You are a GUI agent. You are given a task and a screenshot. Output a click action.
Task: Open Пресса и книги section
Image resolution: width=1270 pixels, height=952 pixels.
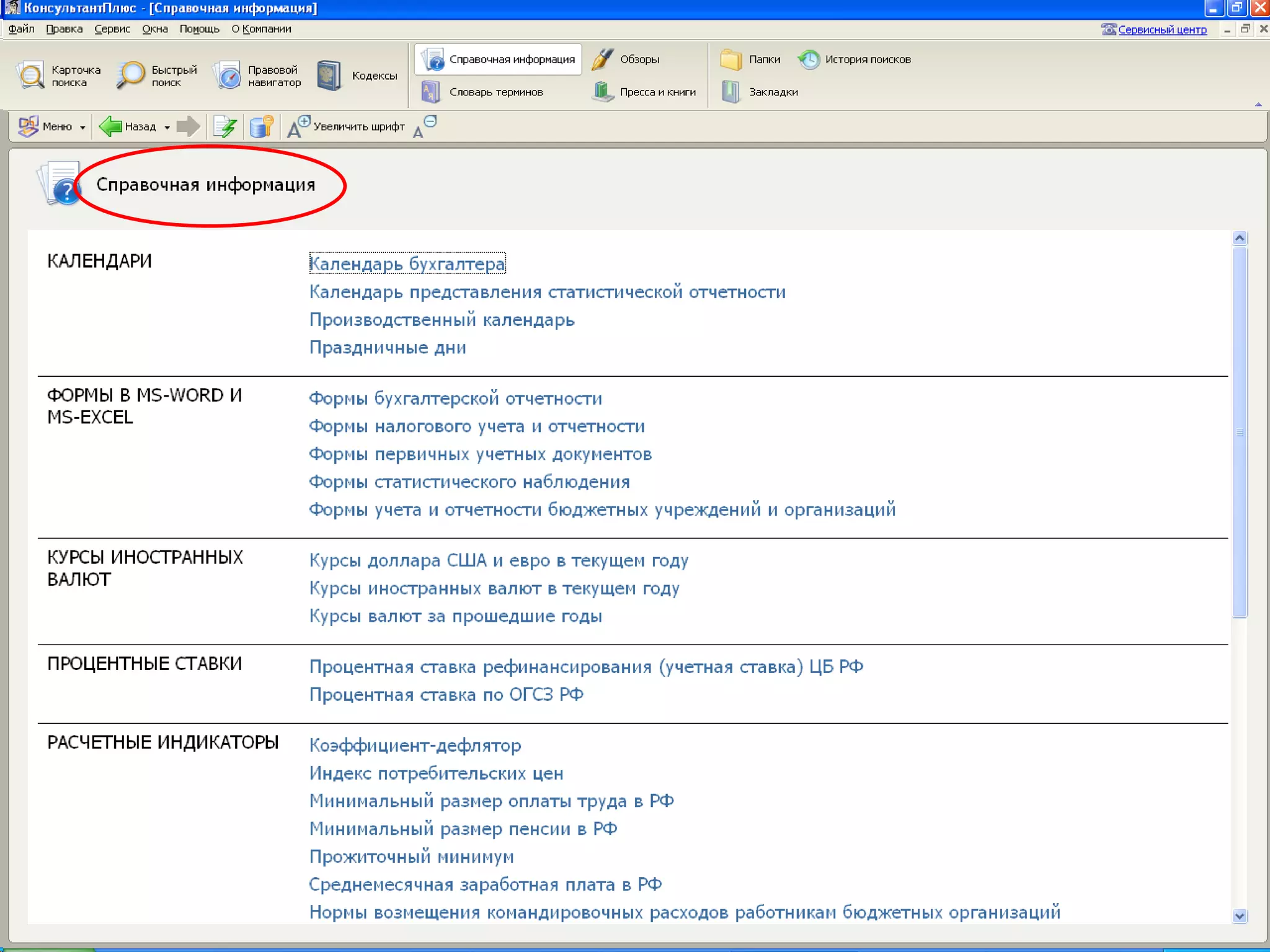(x=644, y=92)
